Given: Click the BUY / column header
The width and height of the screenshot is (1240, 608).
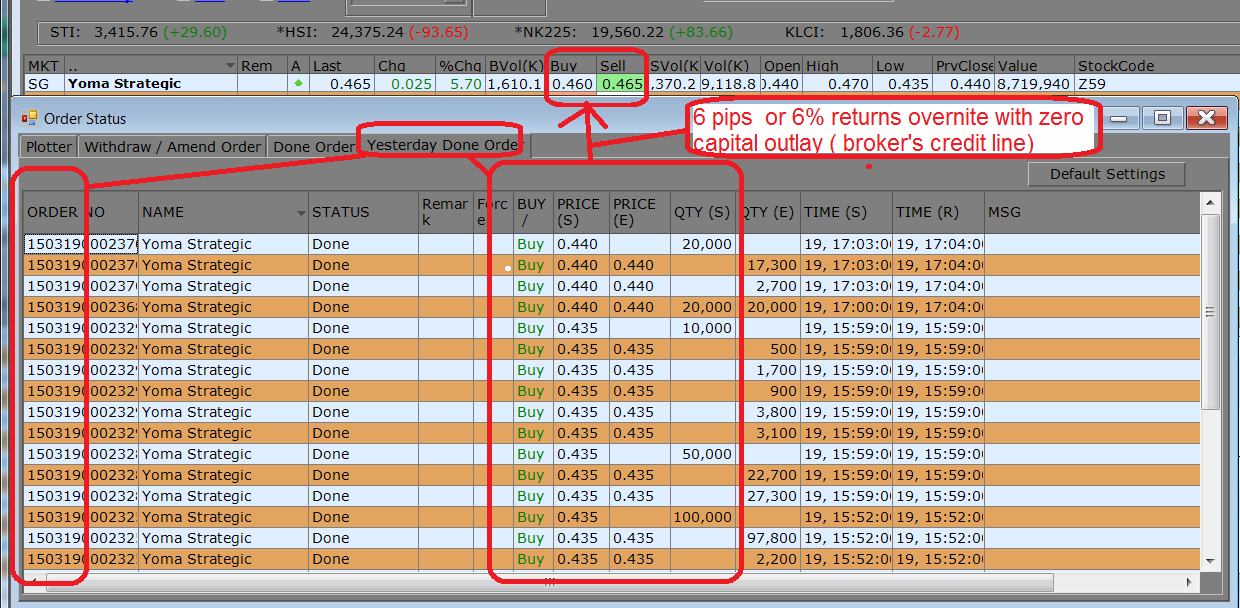Looking at the screenshot, I should tap(533, 212).
